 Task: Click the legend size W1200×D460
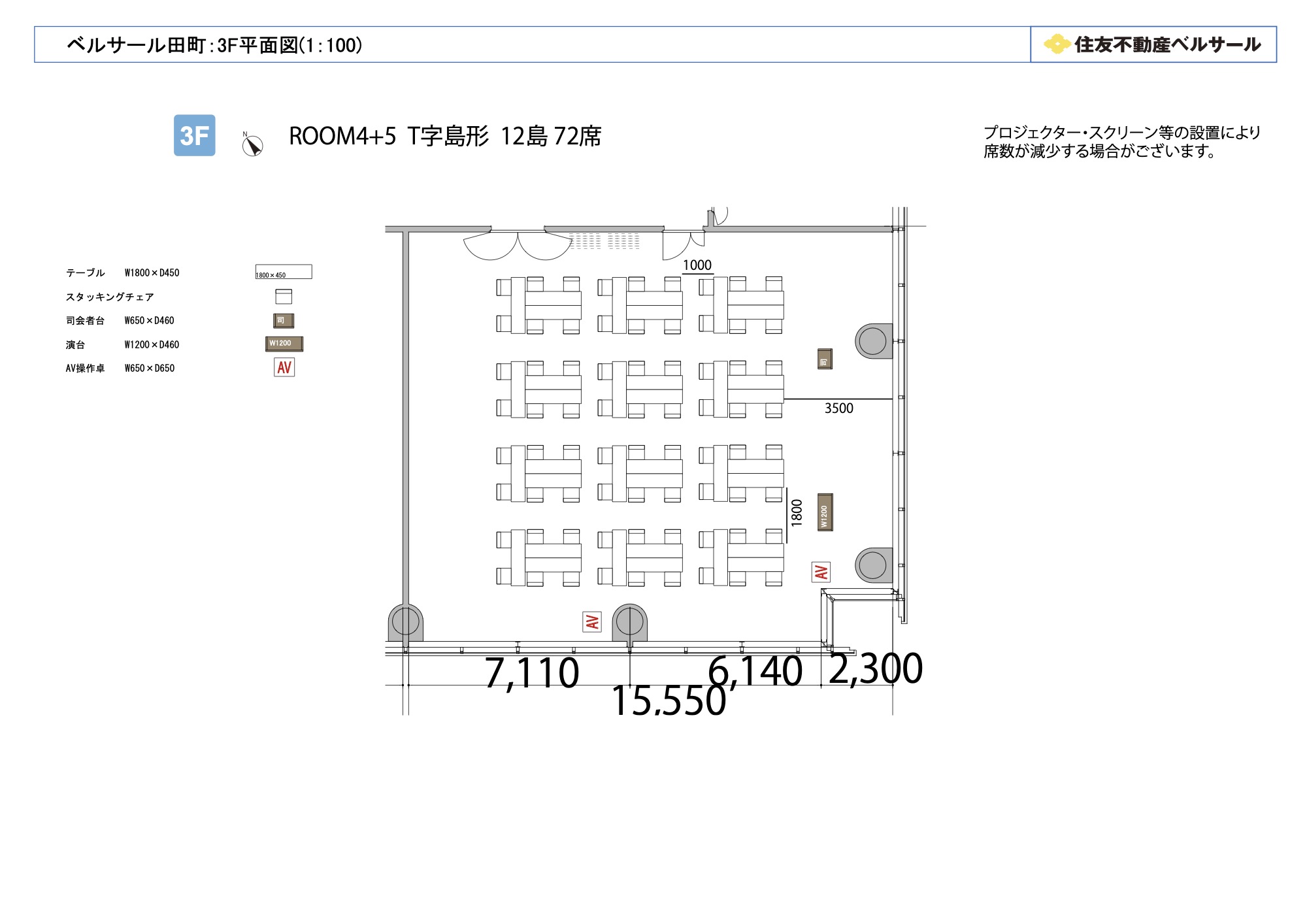(x=152, y=344)
